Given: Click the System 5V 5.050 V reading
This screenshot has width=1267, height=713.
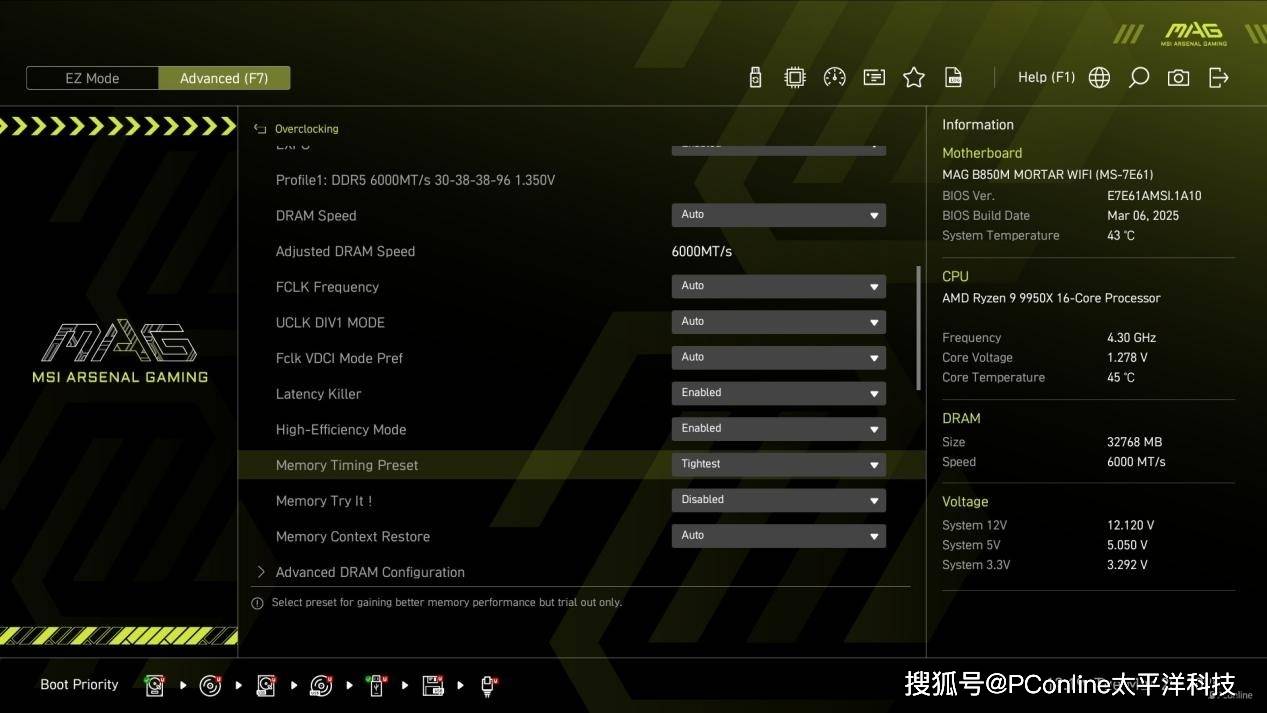Looking at the screenshot, I should [1127, 545].
